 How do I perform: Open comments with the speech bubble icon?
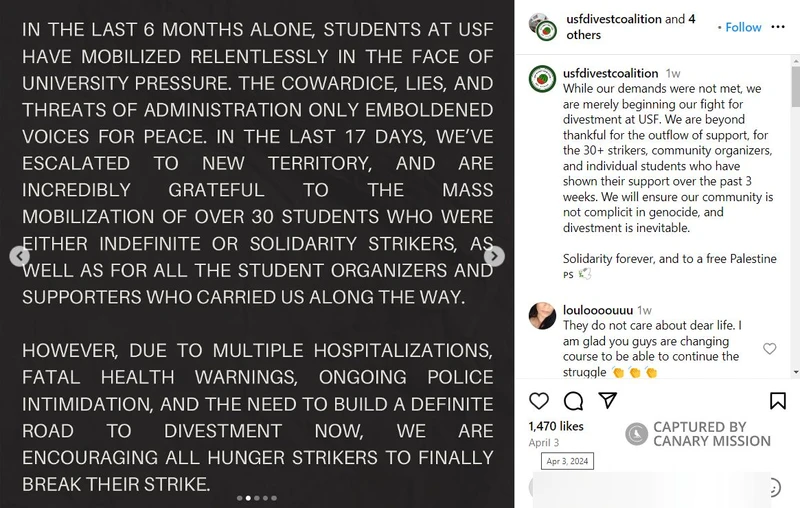[x=573, y=401]
